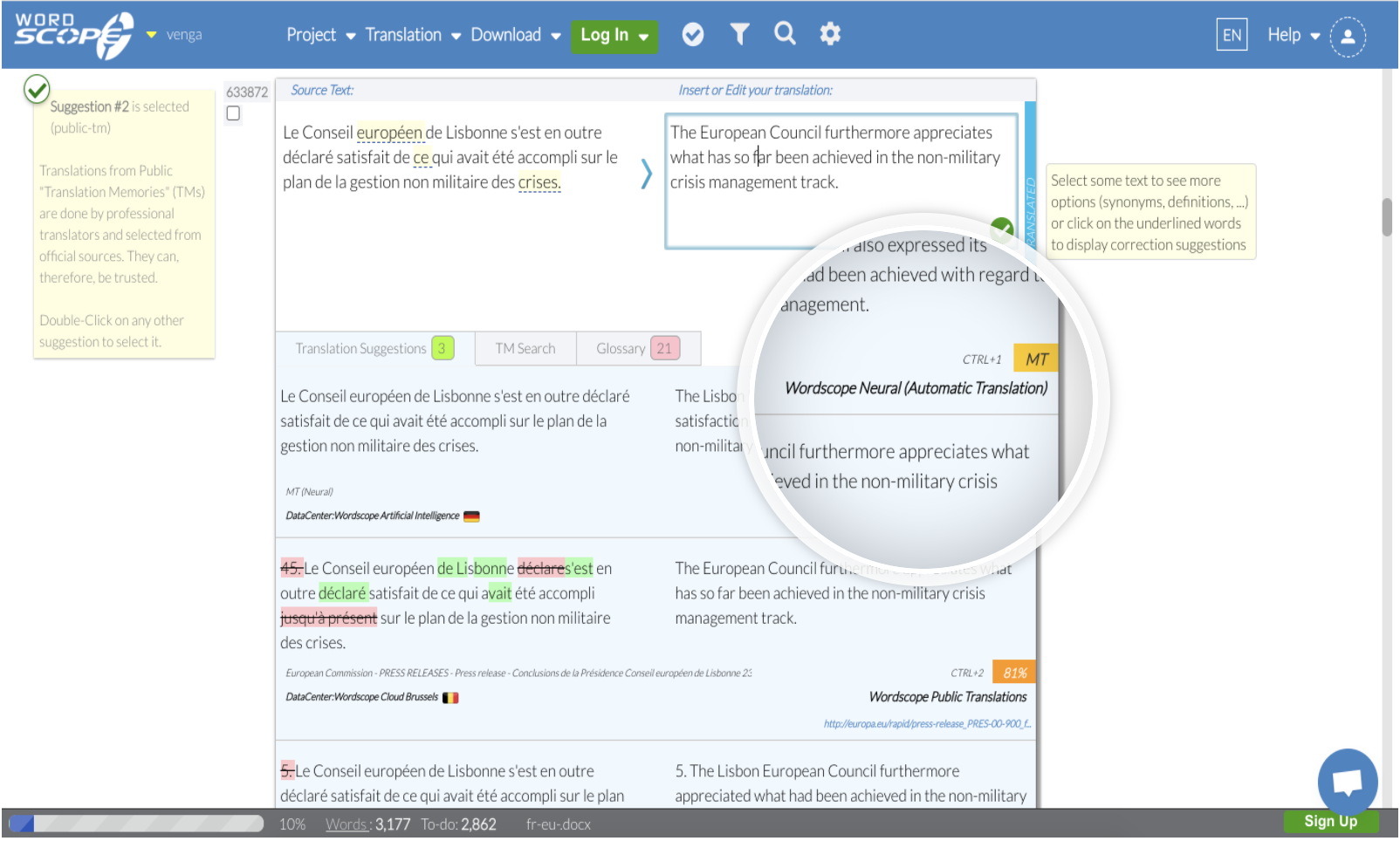Open the settings gear icon
1400x841 pixels.
point(830,34)
